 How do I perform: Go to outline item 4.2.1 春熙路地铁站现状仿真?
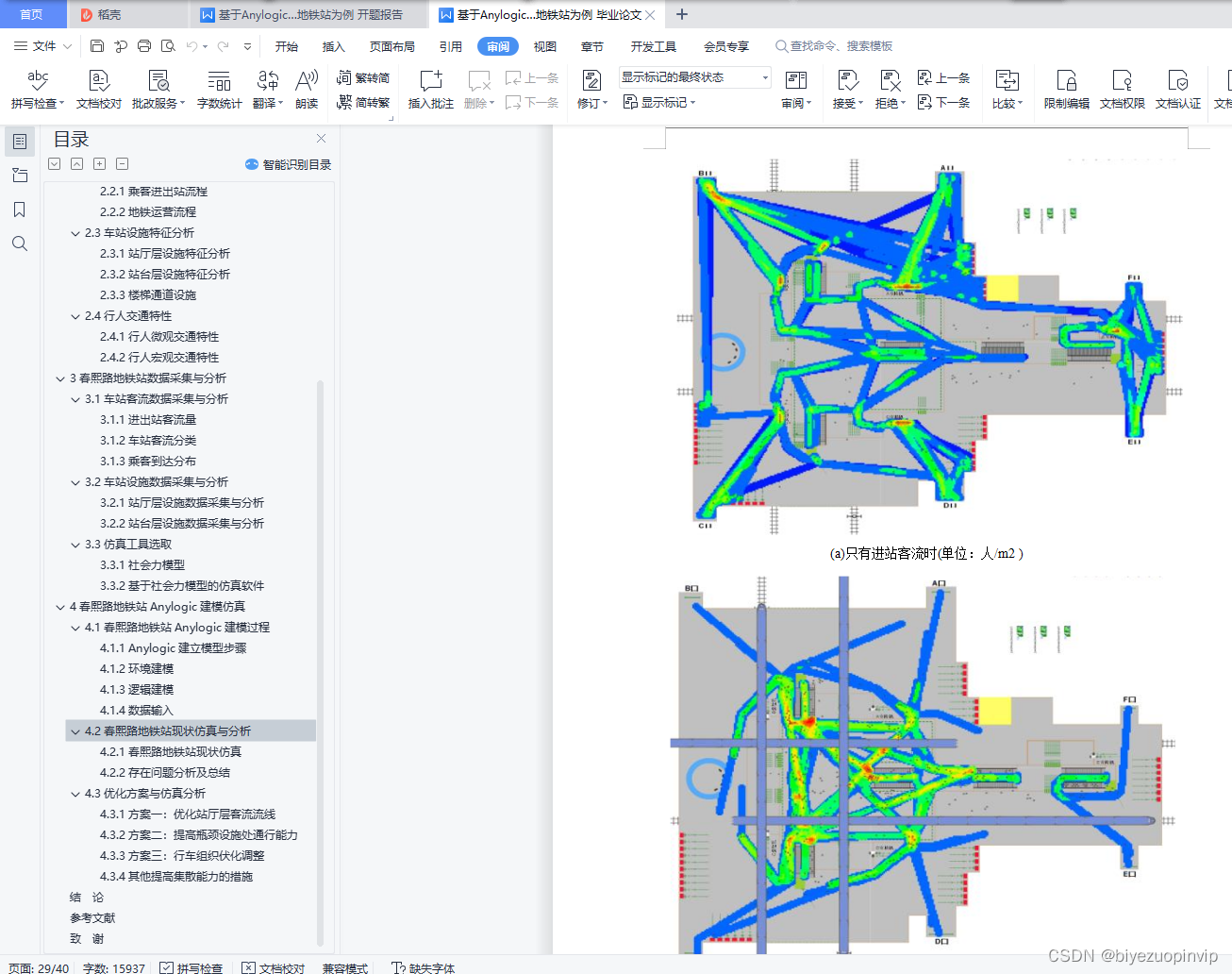tap(171, 752)
